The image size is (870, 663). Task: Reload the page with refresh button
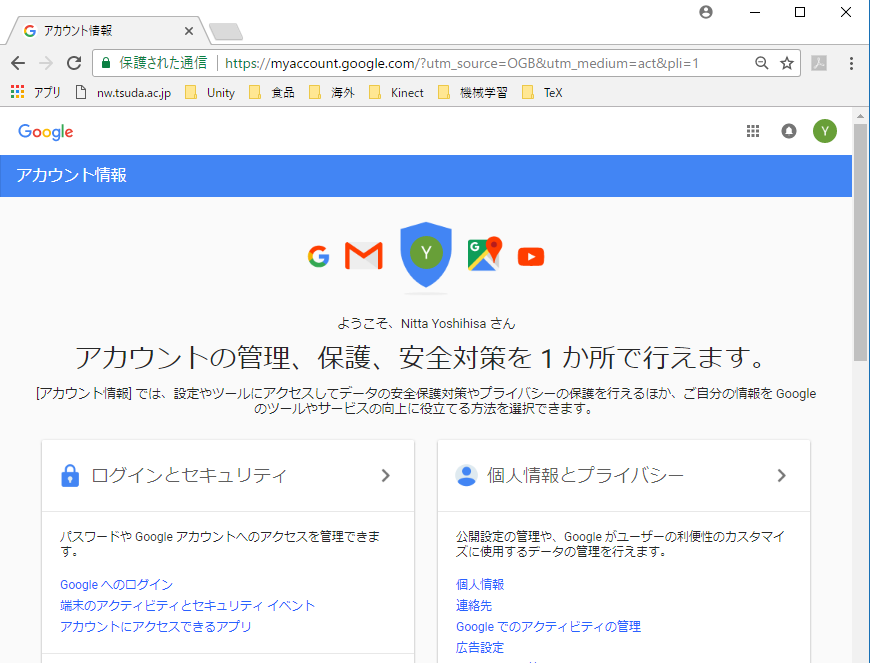pos(73,63)
